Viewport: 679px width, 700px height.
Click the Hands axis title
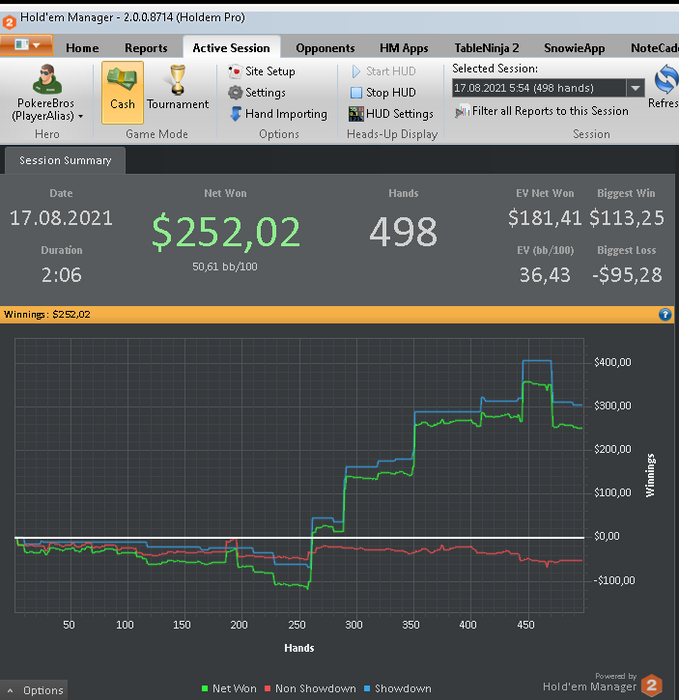(299, 648)
